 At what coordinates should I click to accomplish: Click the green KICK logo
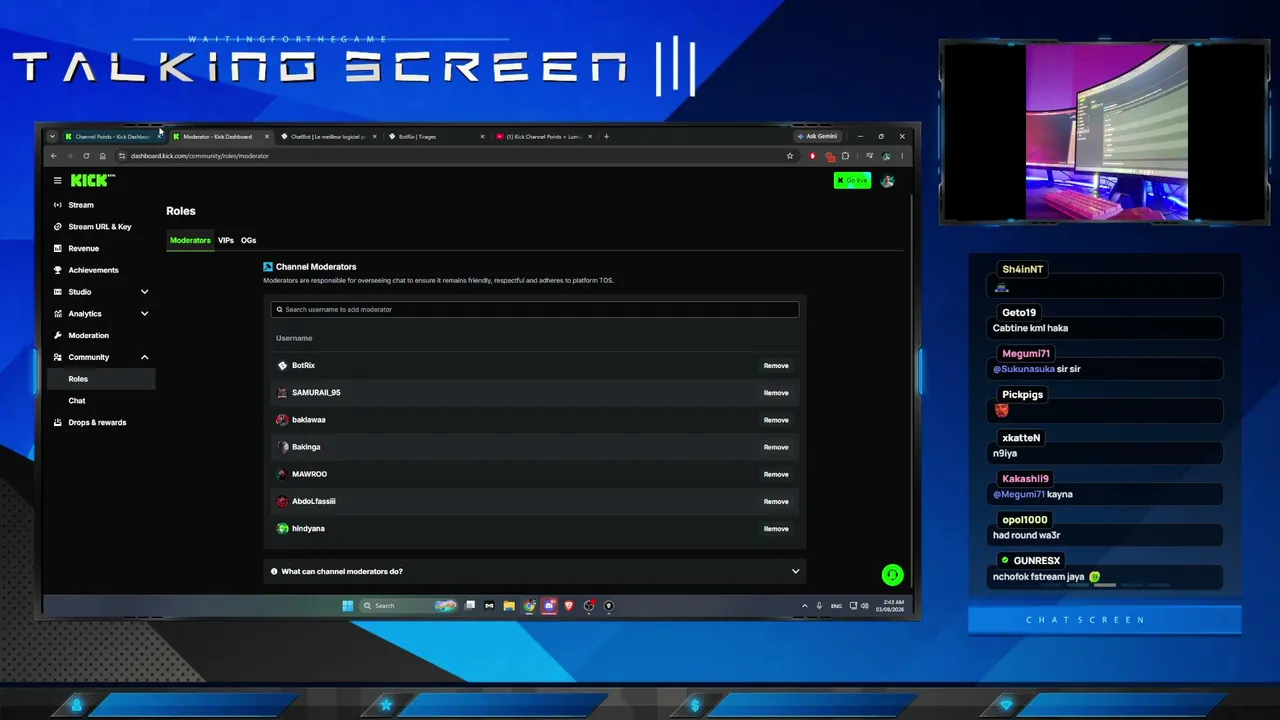click(x=92, y=180)
